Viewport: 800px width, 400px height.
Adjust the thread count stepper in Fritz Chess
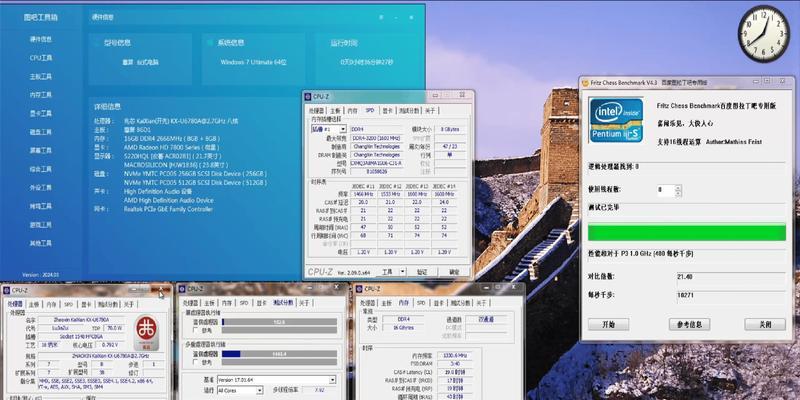[678, 191]
